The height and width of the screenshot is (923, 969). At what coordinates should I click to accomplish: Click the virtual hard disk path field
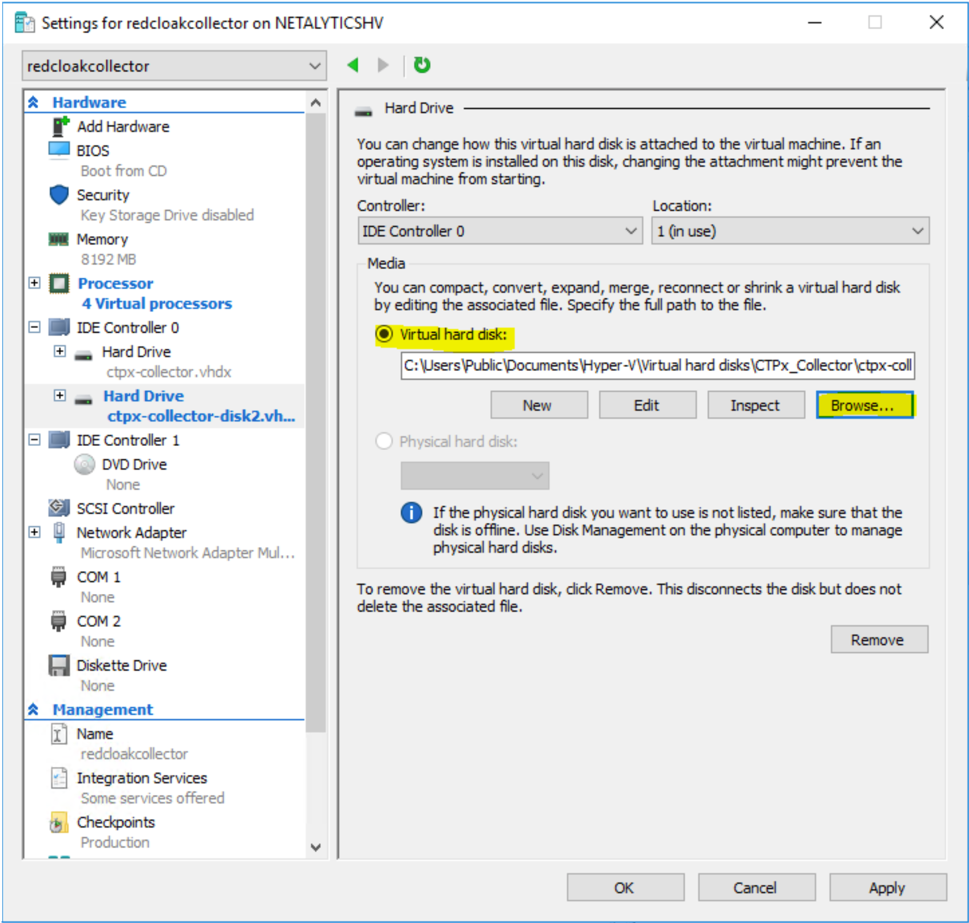(658, 366)
